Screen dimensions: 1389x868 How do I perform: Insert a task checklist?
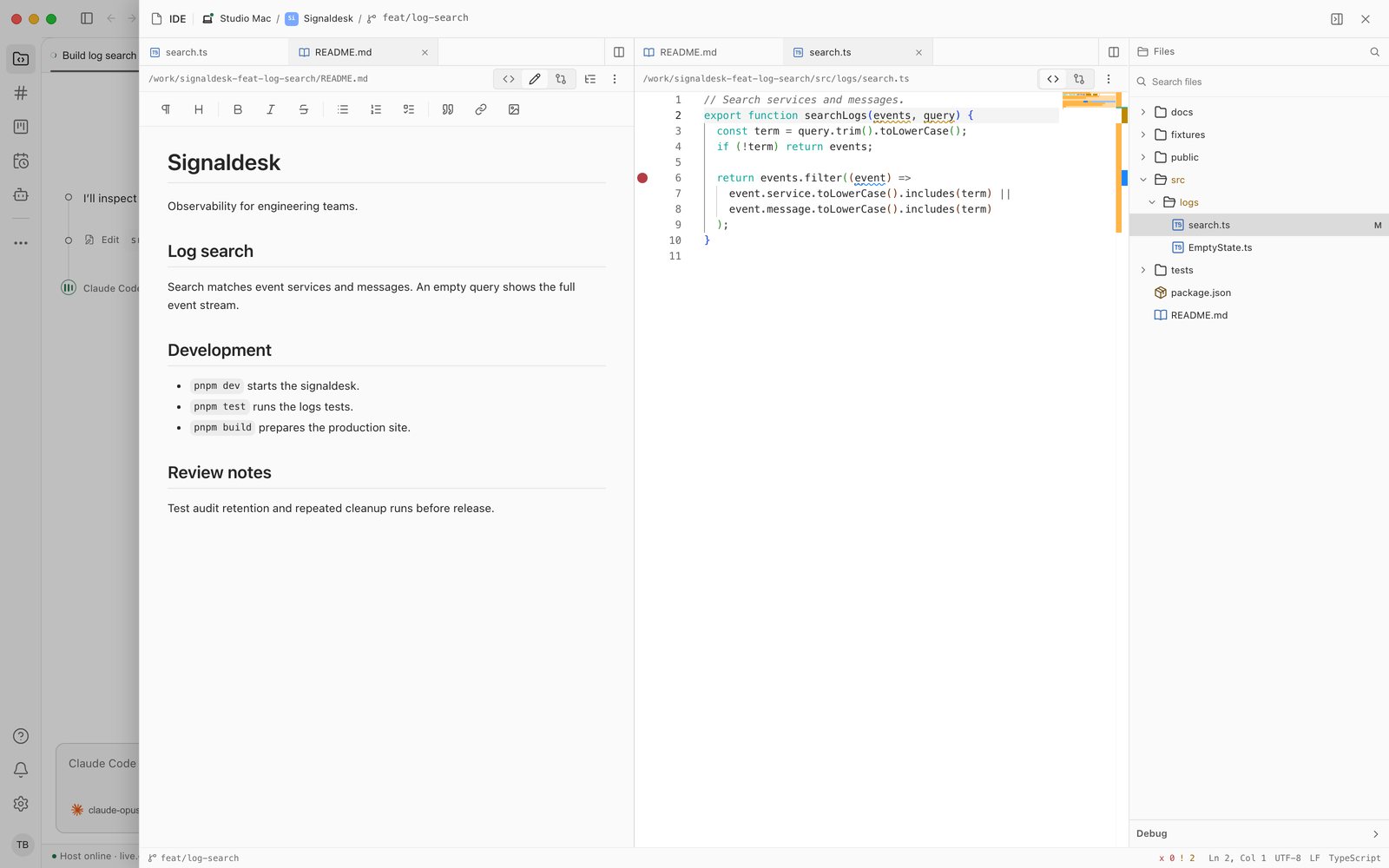click(x=409, y=109)
